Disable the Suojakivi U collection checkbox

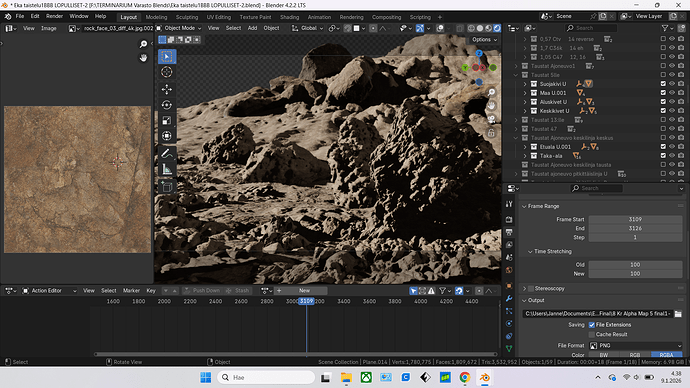(x=663, y=84)
